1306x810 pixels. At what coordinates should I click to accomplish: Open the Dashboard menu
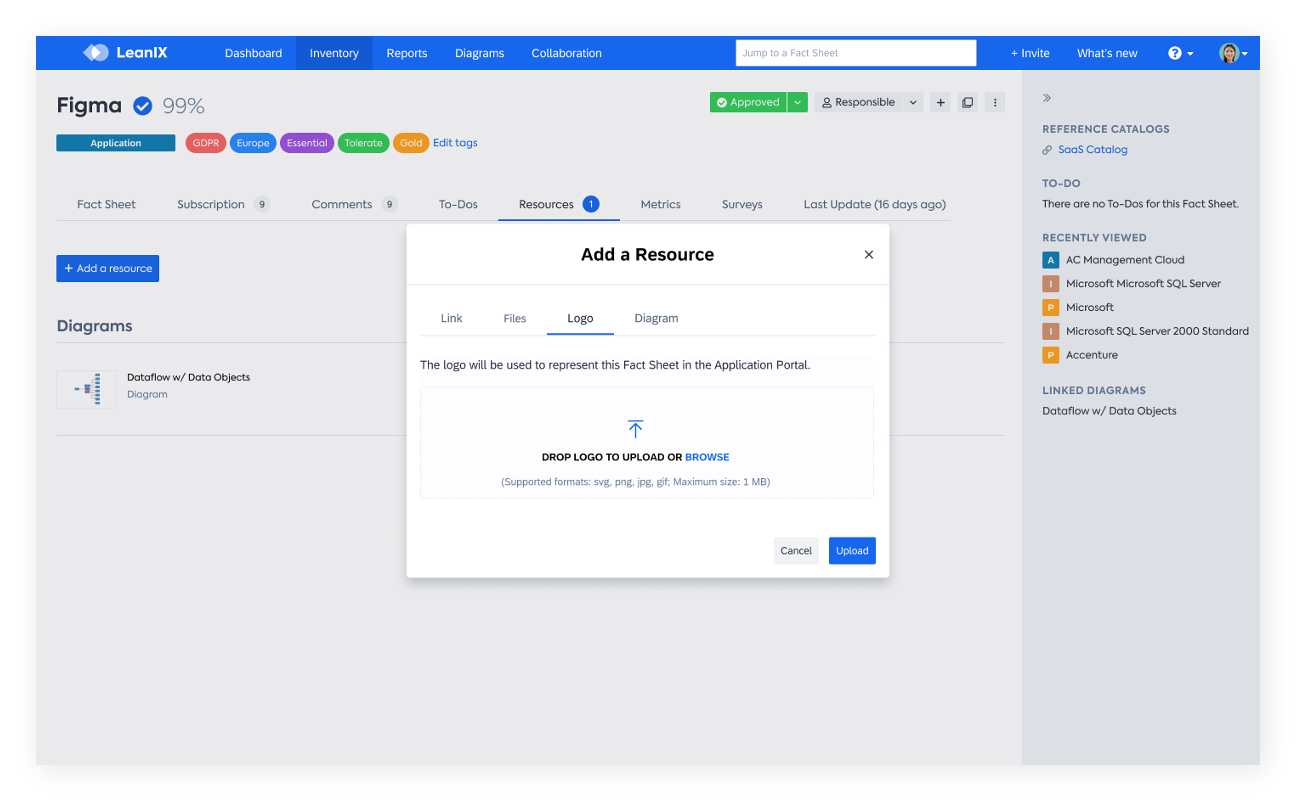point(253,53)
